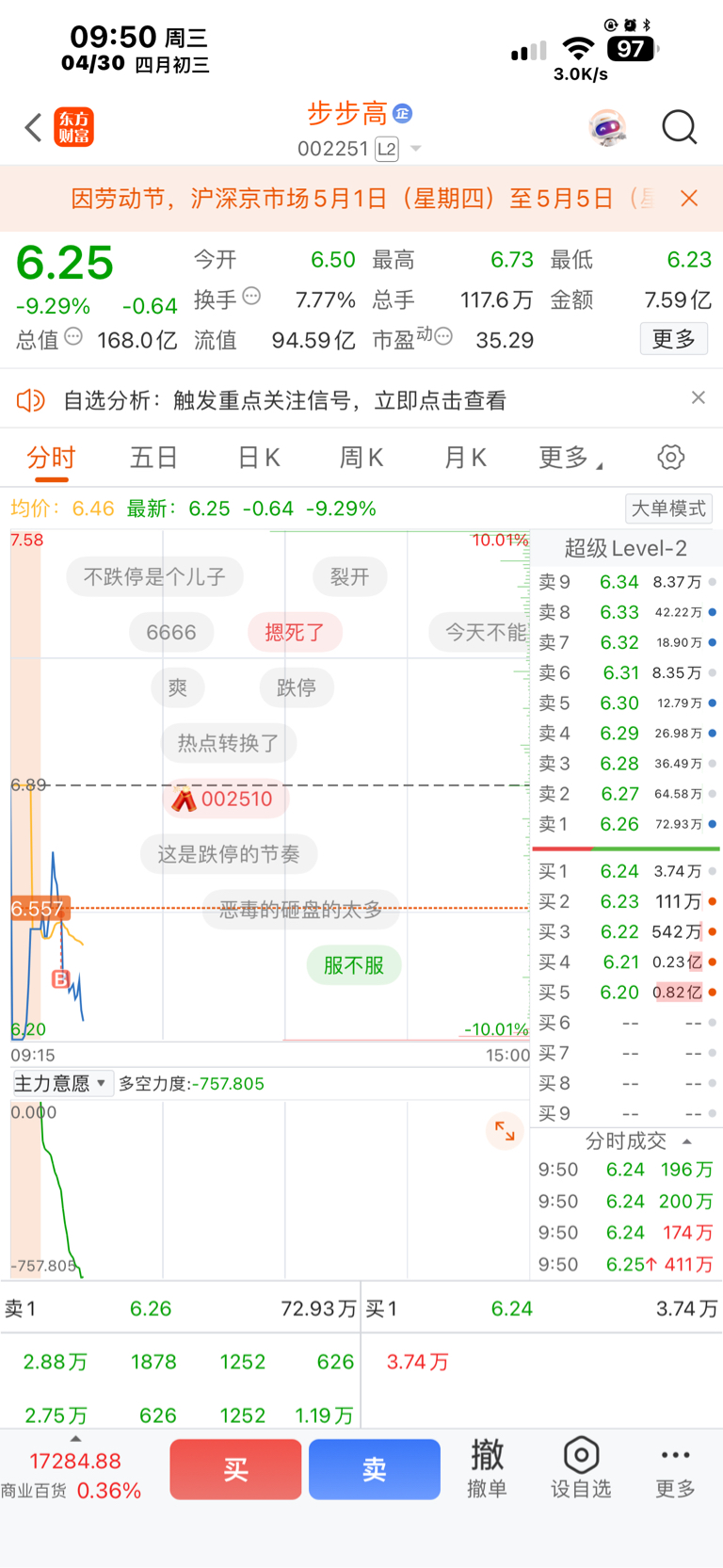Tap the Wi-Fi icon in status bar
This screenshot has width=723, height=1568.
[578, 49]
